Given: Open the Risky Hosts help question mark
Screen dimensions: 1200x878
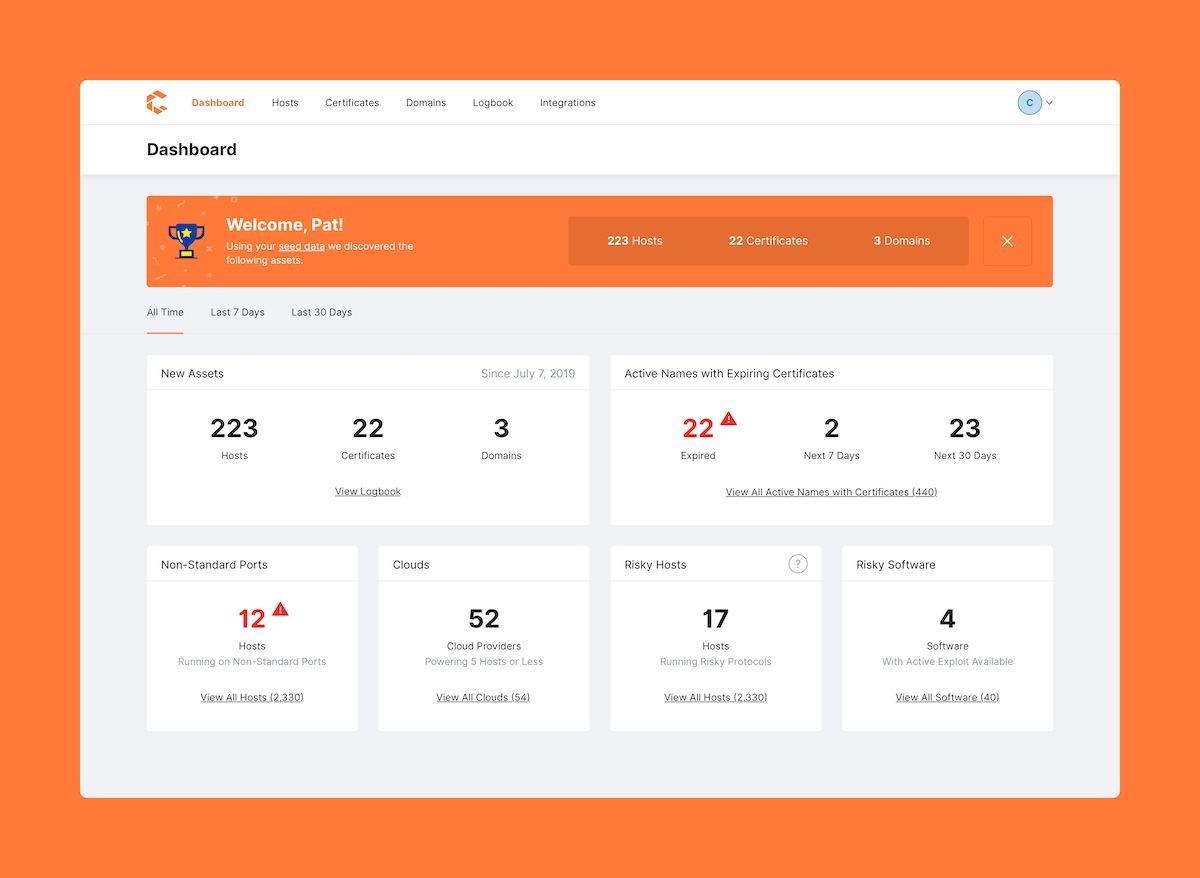Looking at the screenshot, I should click(797, 564).
